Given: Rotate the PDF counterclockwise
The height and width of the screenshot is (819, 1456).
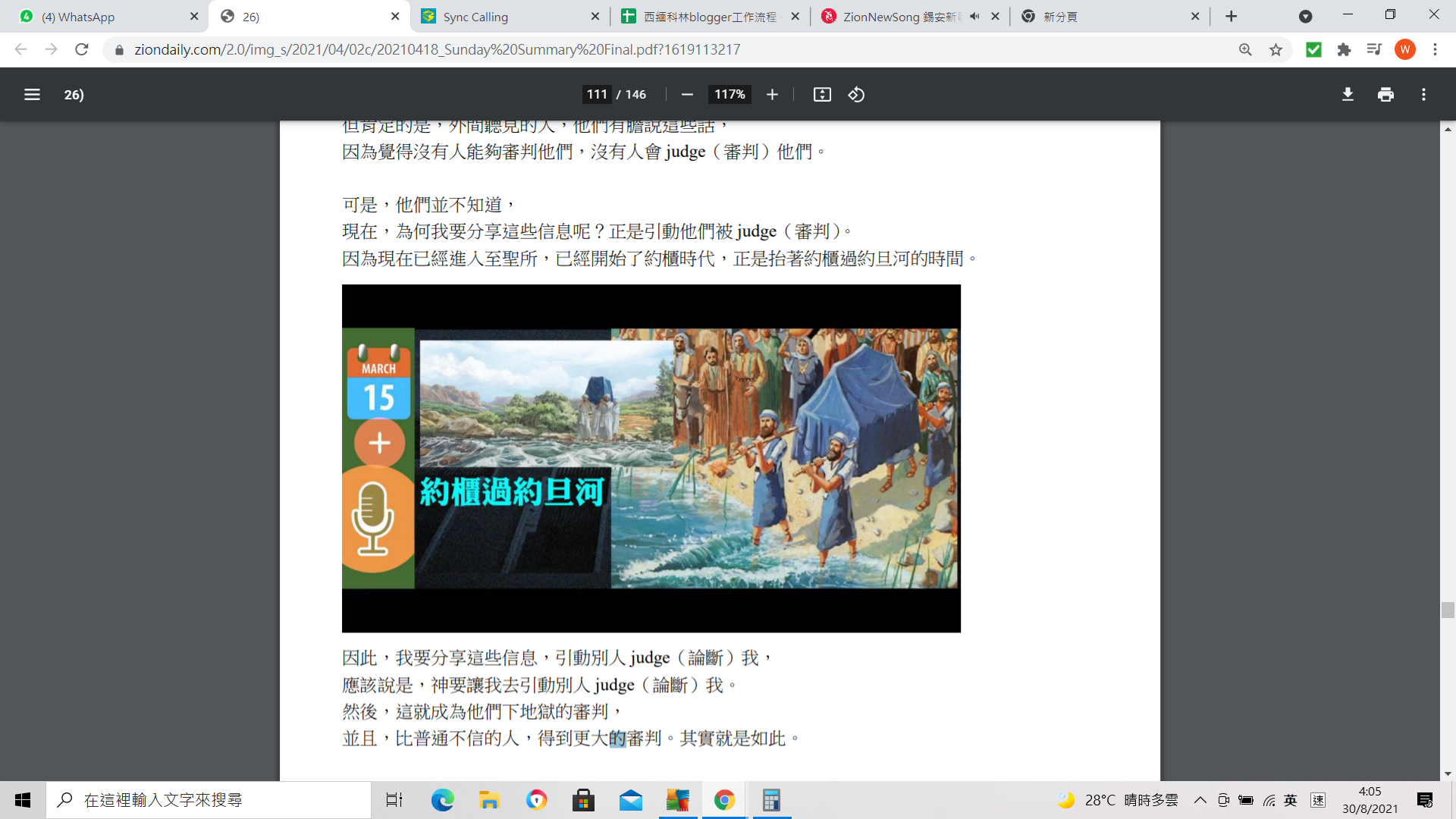Looking at the screenshot, I should 856,95.
